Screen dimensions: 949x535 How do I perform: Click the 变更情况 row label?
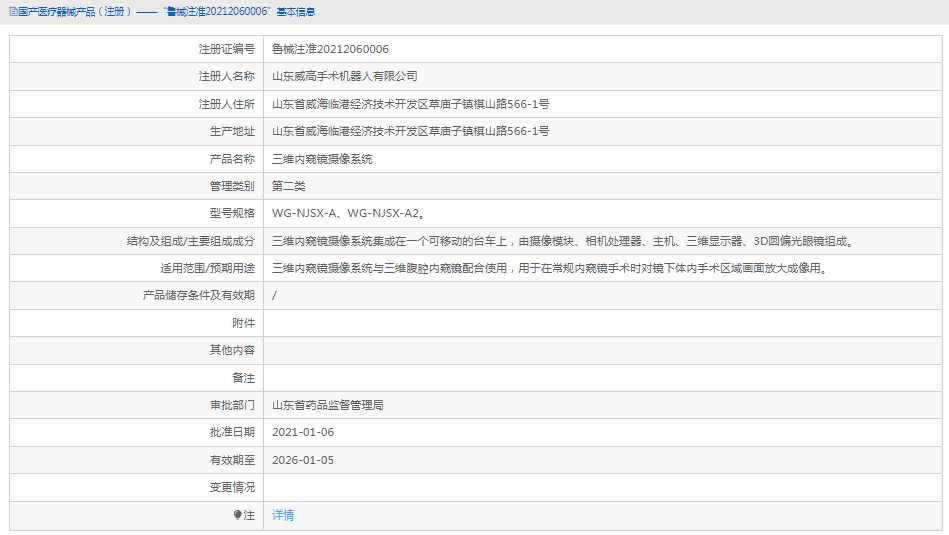coord(232,487)
